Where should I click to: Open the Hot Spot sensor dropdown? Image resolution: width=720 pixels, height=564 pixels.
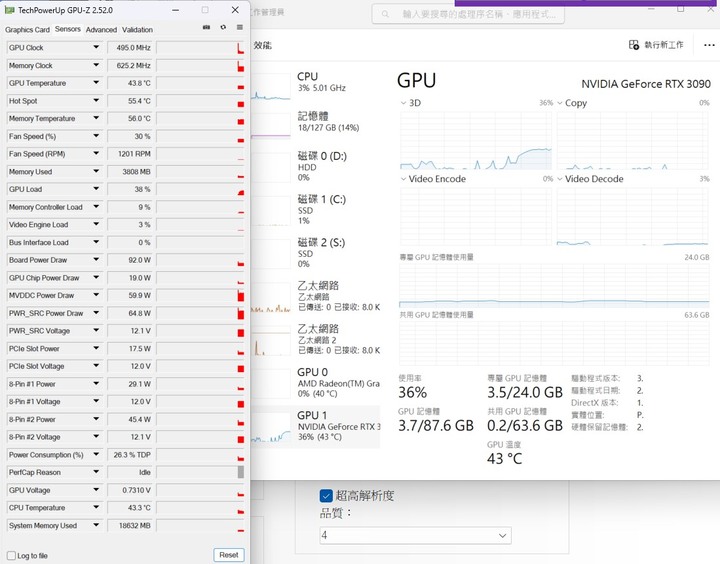coord(96,101)
